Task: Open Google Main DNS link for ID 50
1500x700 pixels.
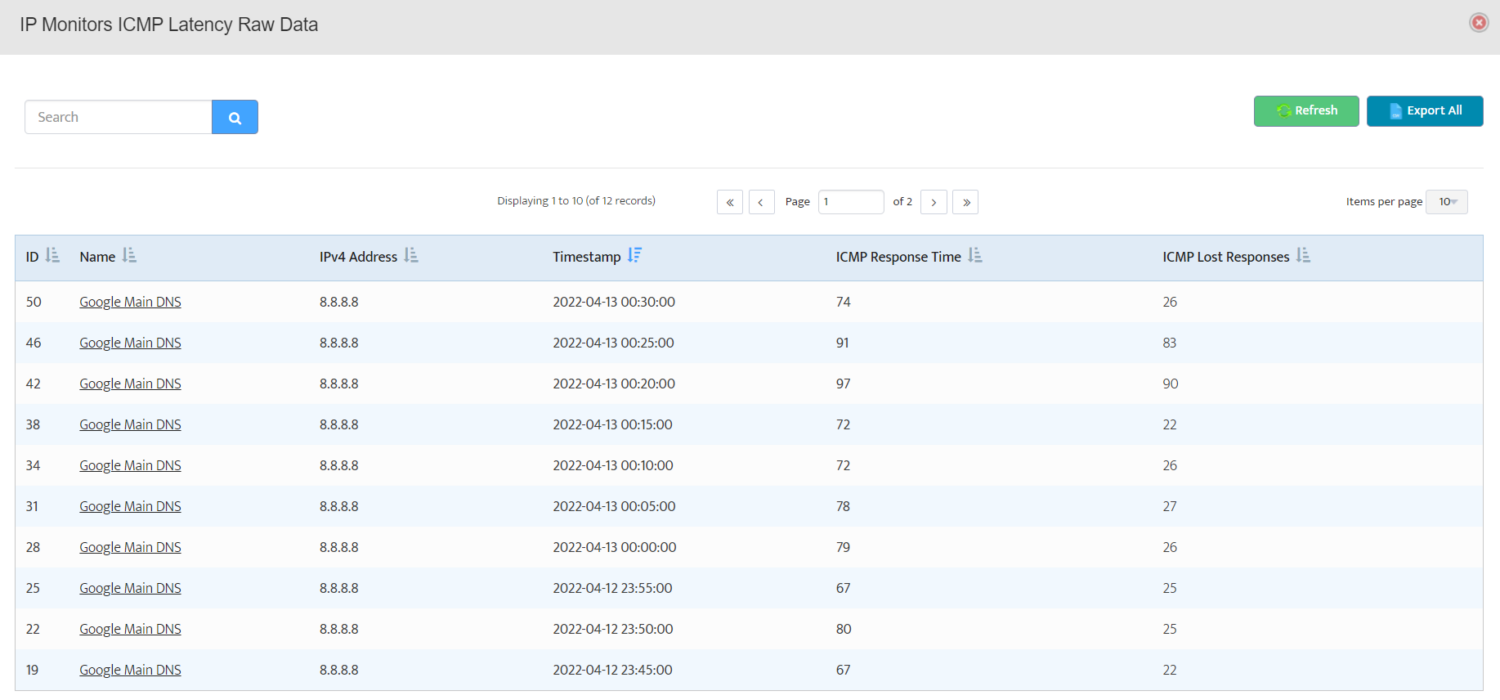Action: pyautogui.click(x=130, y=301)
